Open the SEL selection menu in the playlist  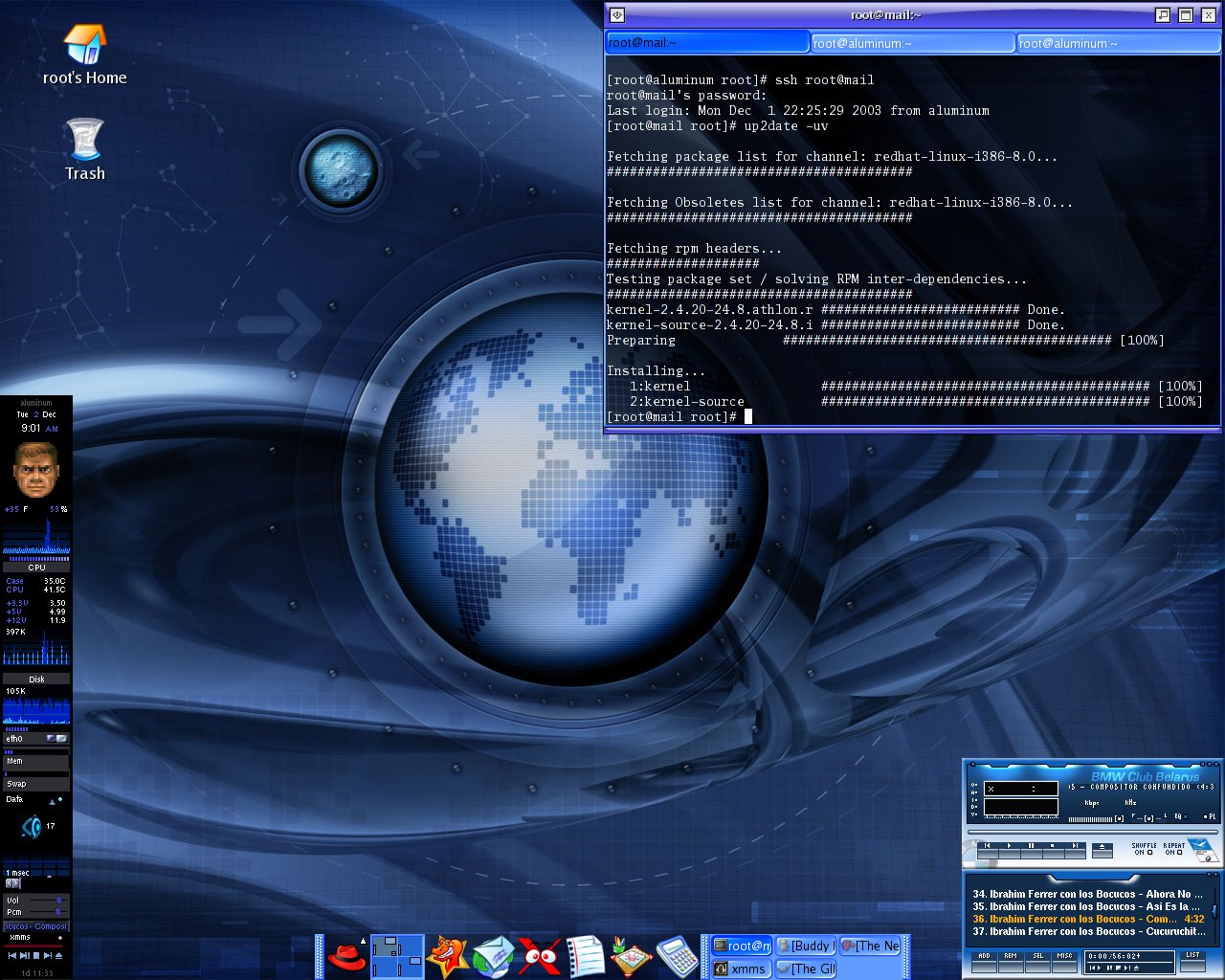click(1038, 962)
